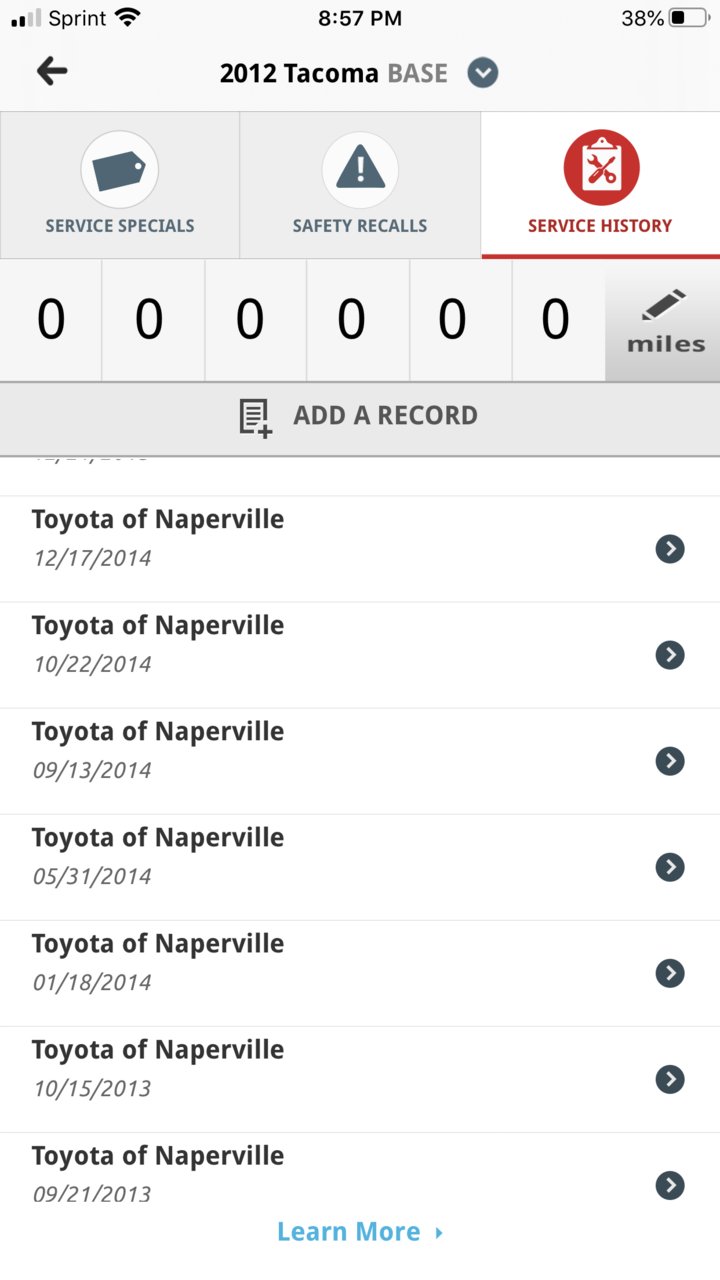720x1280 pixels.
Task: Edit mileage with the pencil miles icon
Action: pos(664,321)
